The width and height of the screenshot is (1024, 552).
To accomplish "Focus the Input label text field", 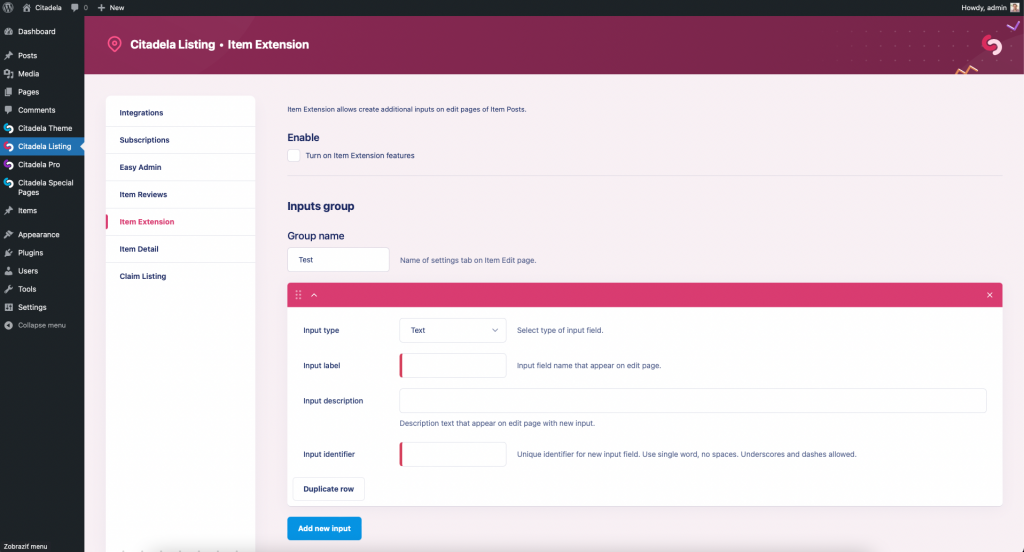I will pyautogui.click(x=453, y=365).
